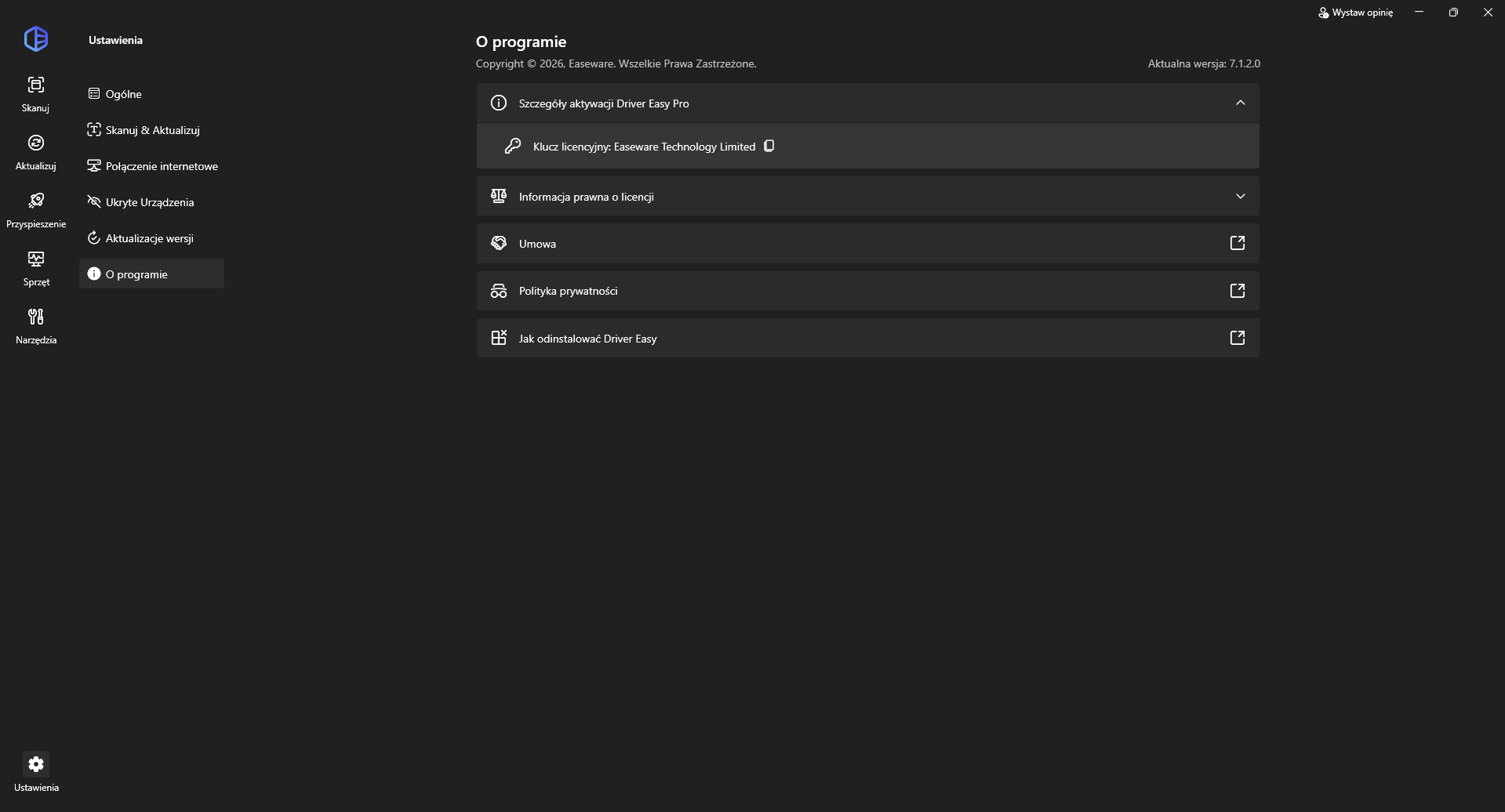Select the O programie menu item

click(151, 274)
